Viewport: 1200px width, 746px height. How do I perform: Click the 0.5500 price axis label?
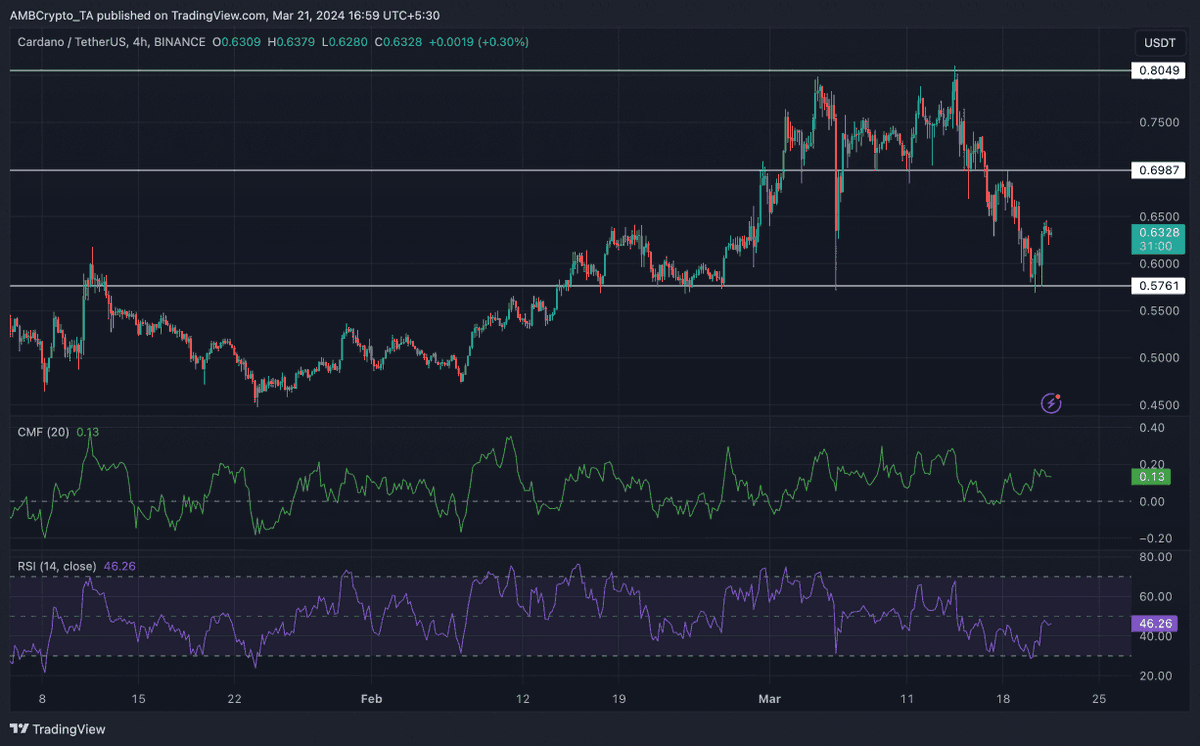click(x=1157, y=311)
